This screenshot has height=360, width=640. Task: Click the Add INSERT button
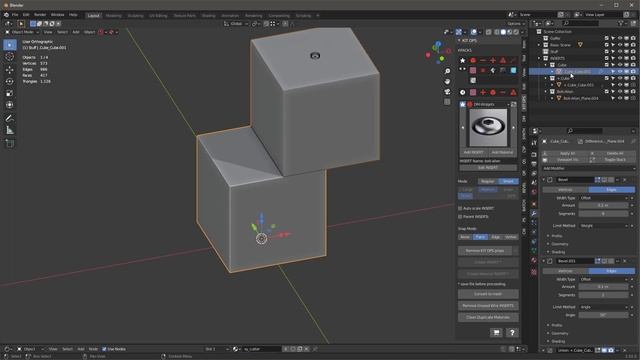(473, 152)
